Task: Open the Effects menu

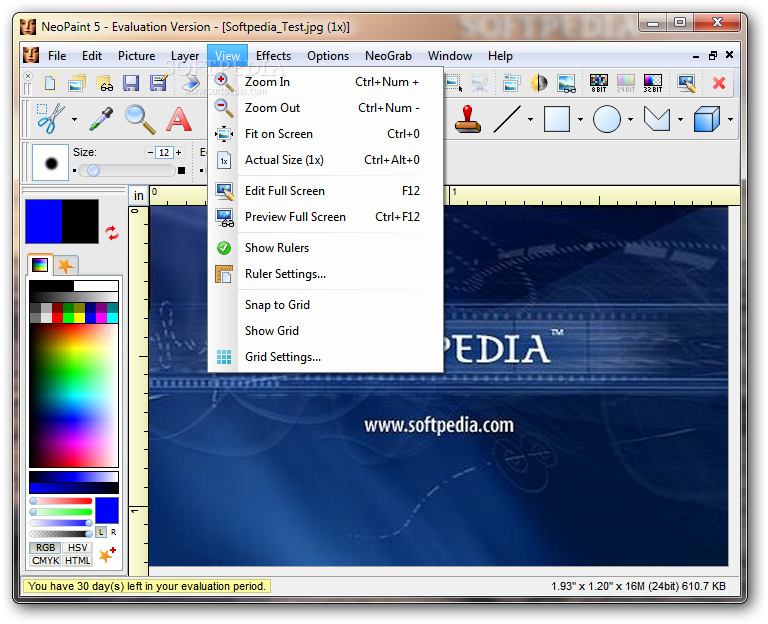Action: click(273, 56)
